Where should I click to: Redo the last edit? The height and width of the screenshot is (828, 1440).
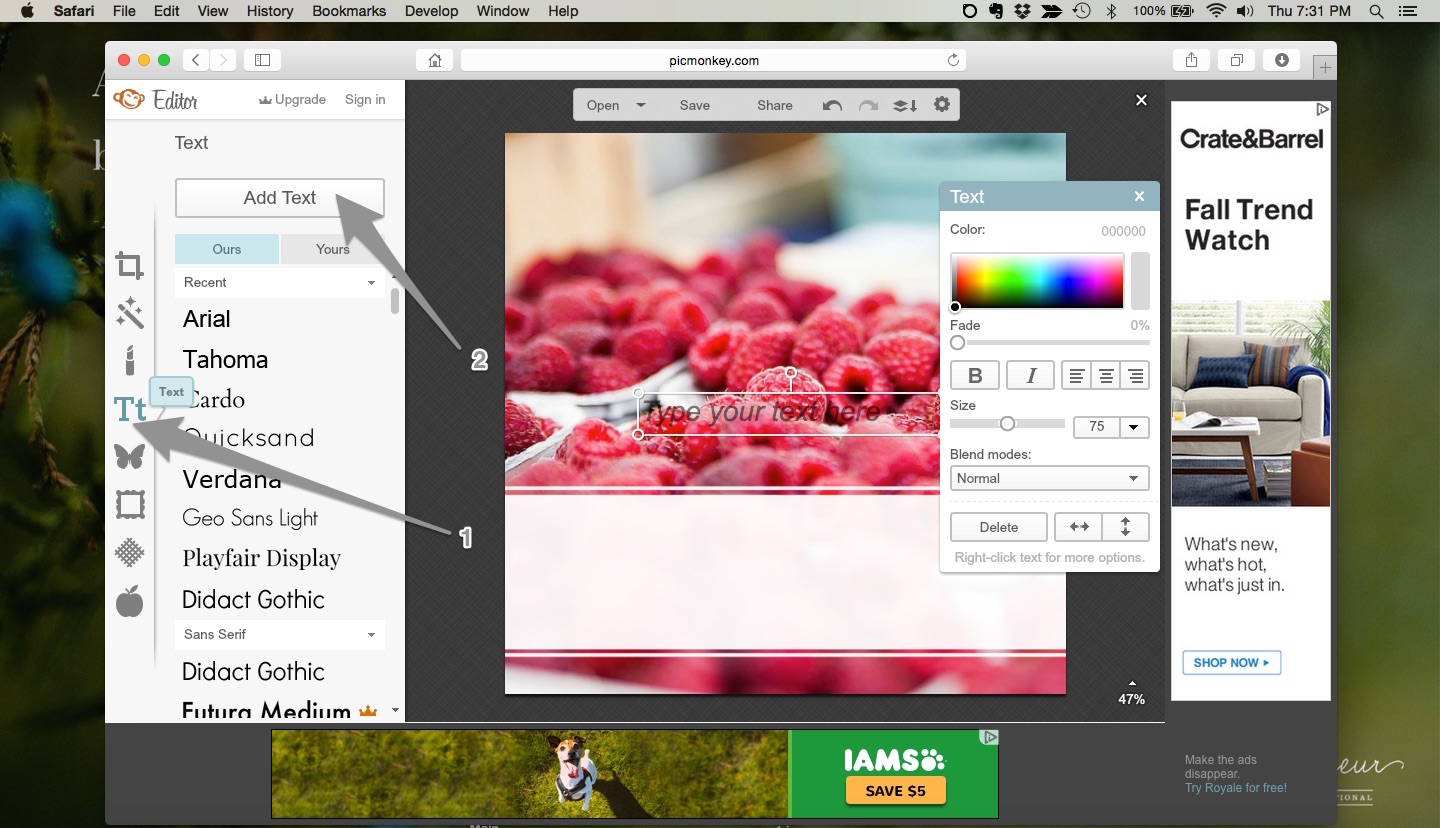[x=868, y=105]
